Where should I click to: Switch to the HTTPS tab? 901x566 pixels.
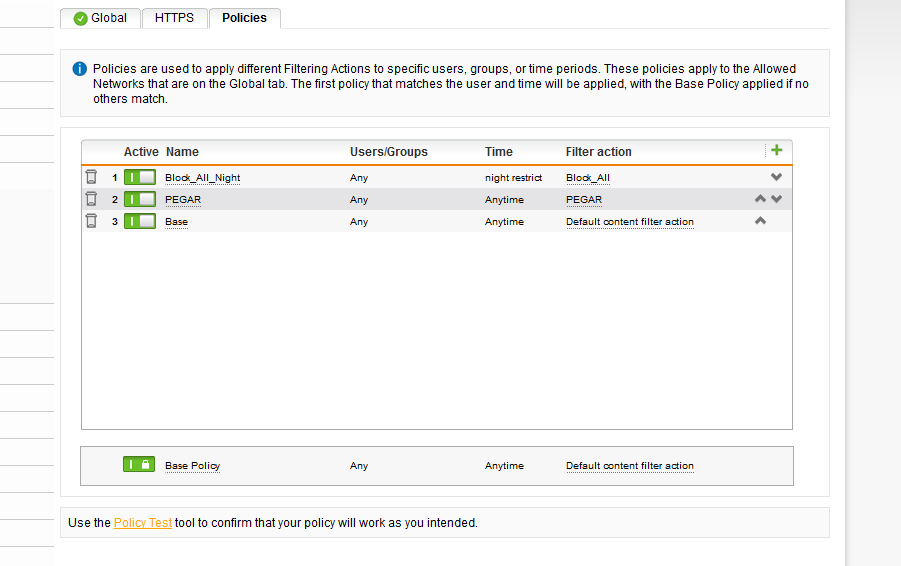point(174,18)
